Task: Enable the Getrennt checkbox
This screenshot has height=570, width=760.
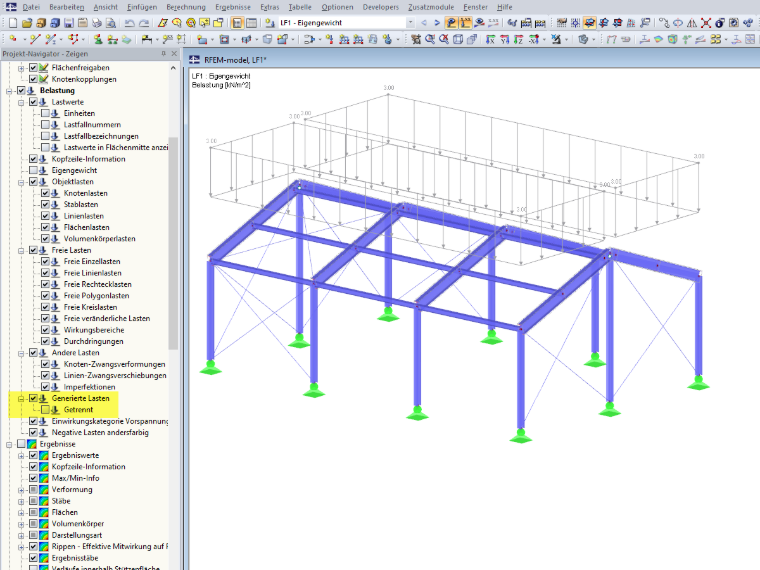Action: pyautogui.click(x=45, y=410)
